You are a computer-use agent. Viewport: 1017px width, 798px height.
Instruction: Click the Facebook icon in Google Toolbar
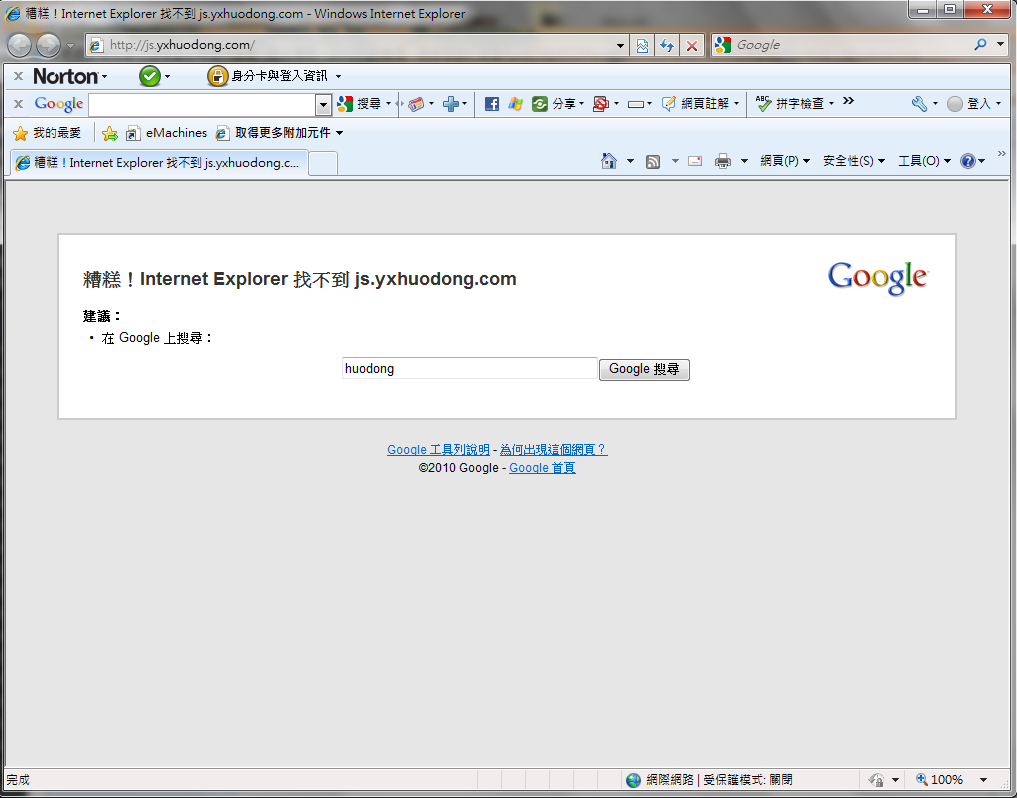[491, 104]
